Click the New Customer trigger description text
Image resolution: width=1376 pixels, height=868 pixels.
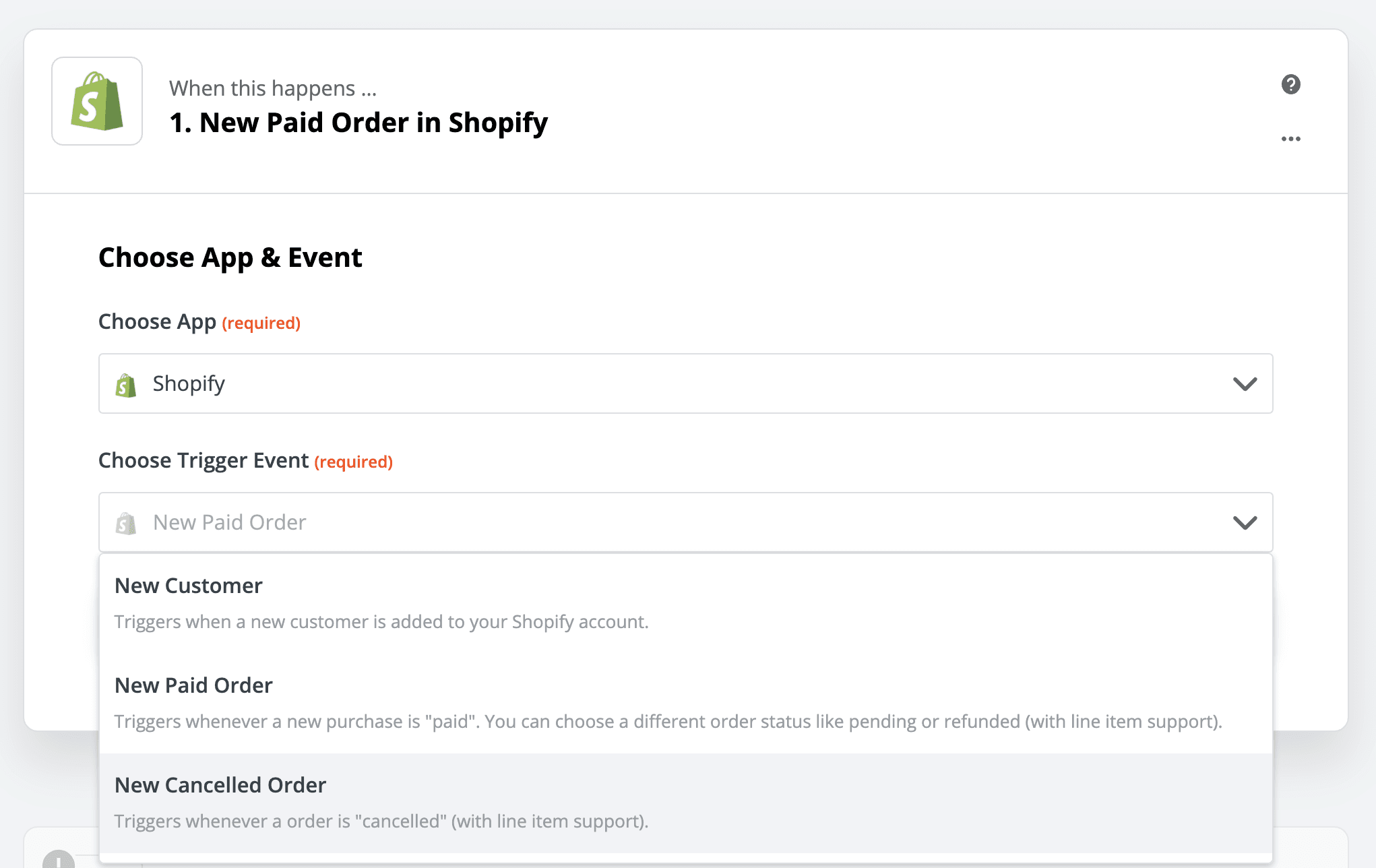[381, 621]
